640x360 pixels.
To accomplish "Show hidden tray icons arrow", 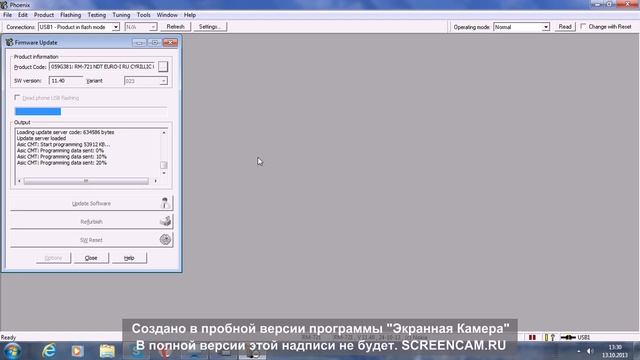I will (578, 351).
